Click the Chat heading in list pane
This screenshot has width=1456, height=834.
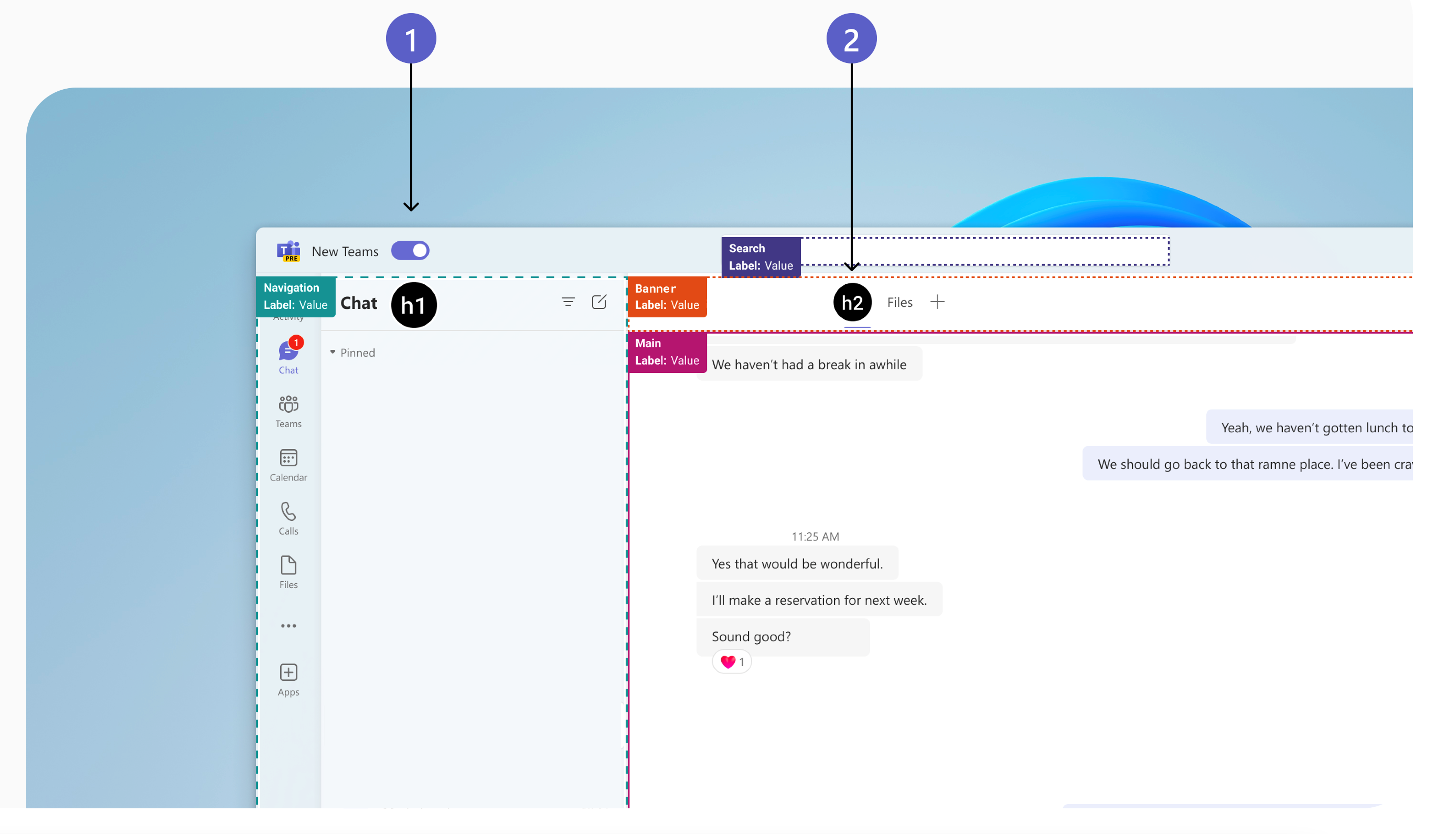pos(358,303)
